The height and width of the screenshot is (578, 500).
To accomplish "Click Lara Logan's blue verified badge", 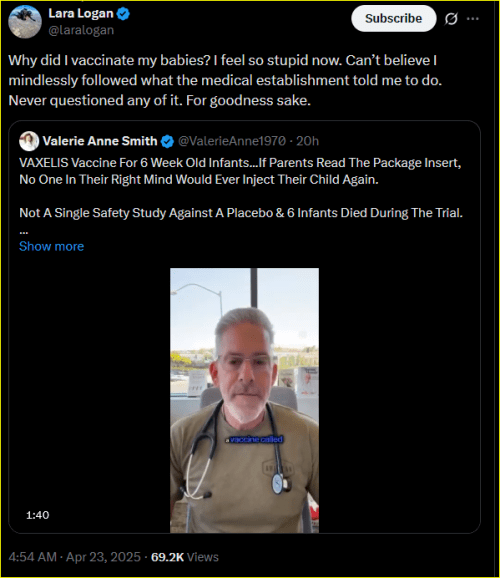I will (x=123, y=14).
